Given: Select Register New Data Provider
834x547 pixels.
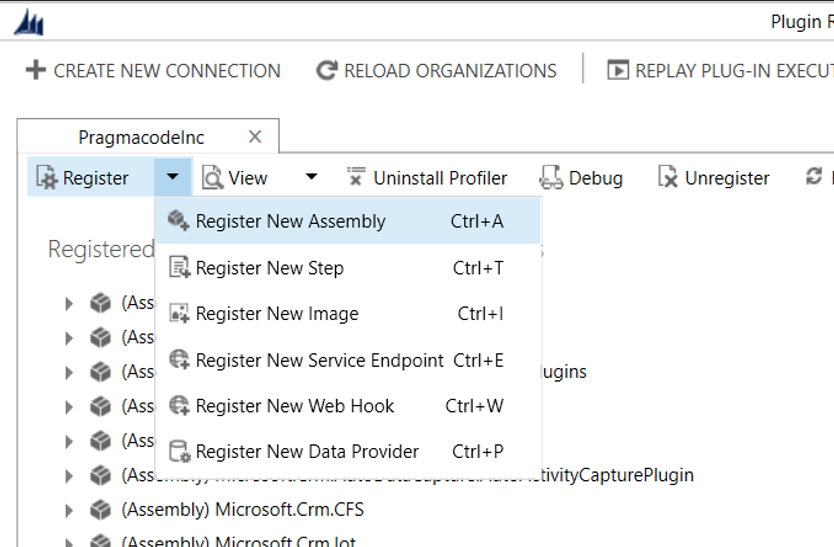Looking at the screenshot, I should (x=348, y=451).
